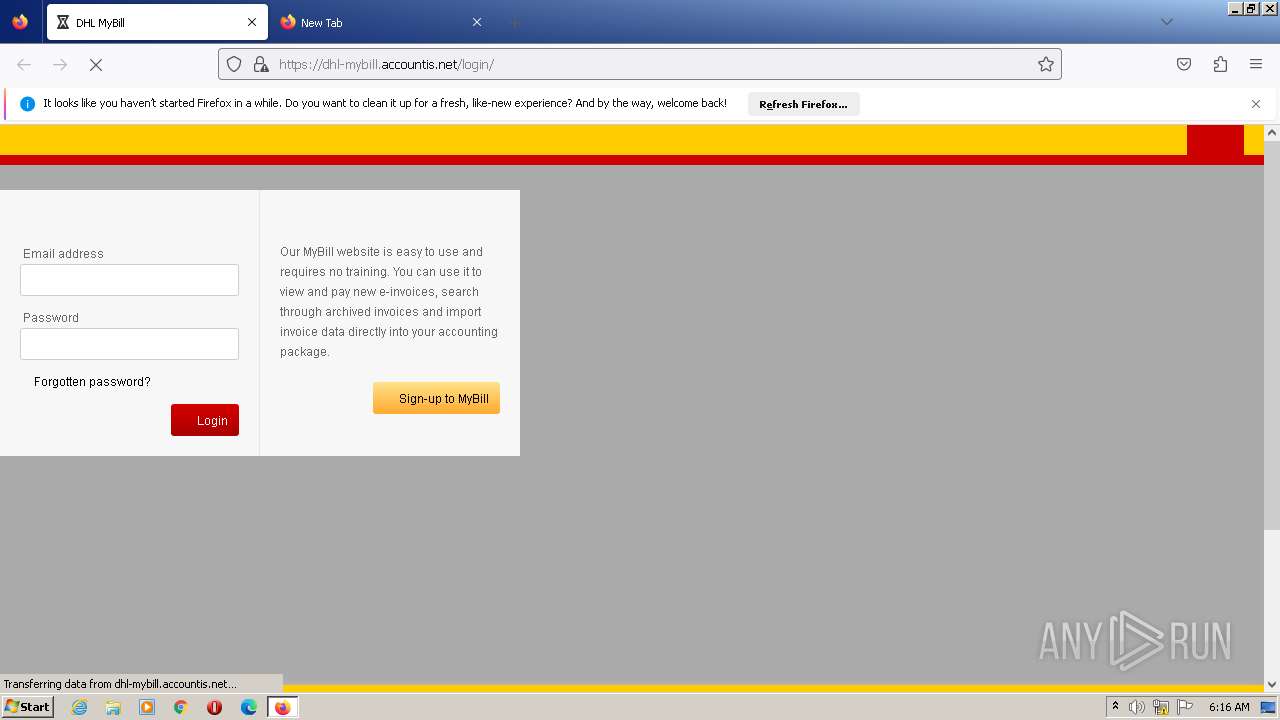Click the red Login button
Image resolution: width=1280 pixels, height=720 pixels.
tap(205, 420)
